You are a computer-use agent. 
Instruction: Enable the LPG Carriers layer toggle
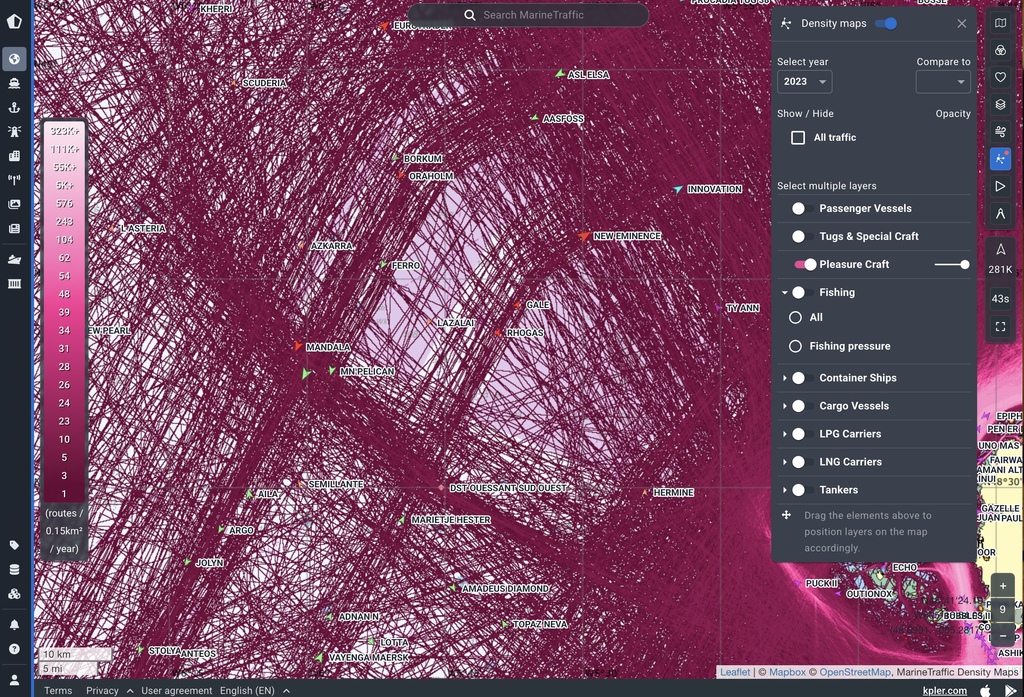tap(802, 434)
